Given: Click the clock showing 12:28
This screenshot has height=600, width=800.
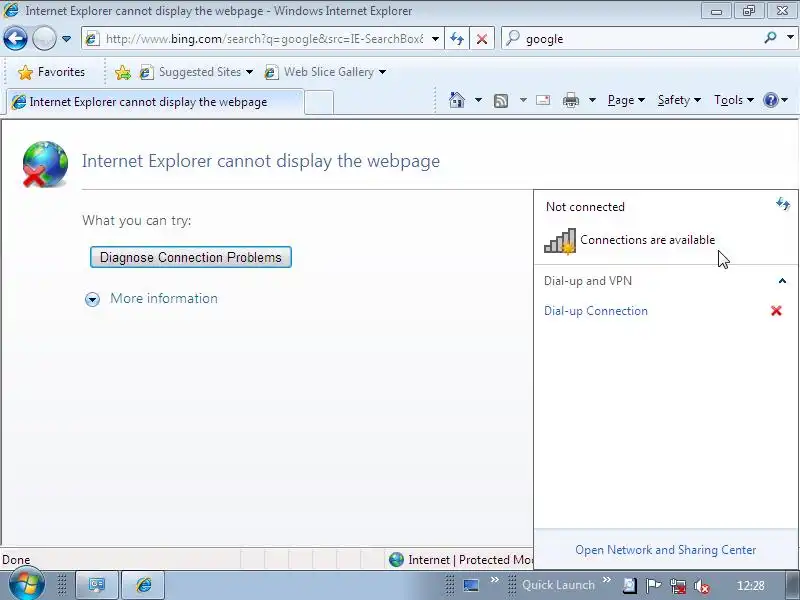Looking at the screenshot, I should pyautogui.click(x=751, y=586).
